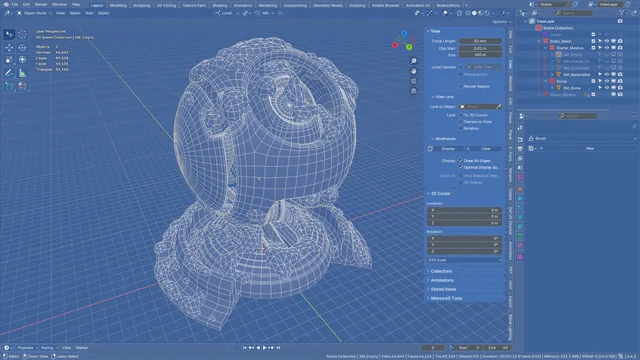This screenshot has width=640, height=360.
Task: Collapse the View panel section
Action: (x=428, y=31)
